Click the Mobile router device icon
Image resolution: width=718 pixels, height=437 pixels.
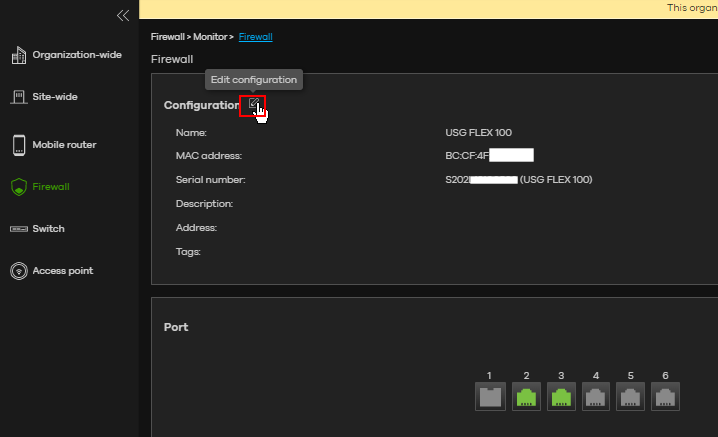pyautogui.click(x=18, y=145)
